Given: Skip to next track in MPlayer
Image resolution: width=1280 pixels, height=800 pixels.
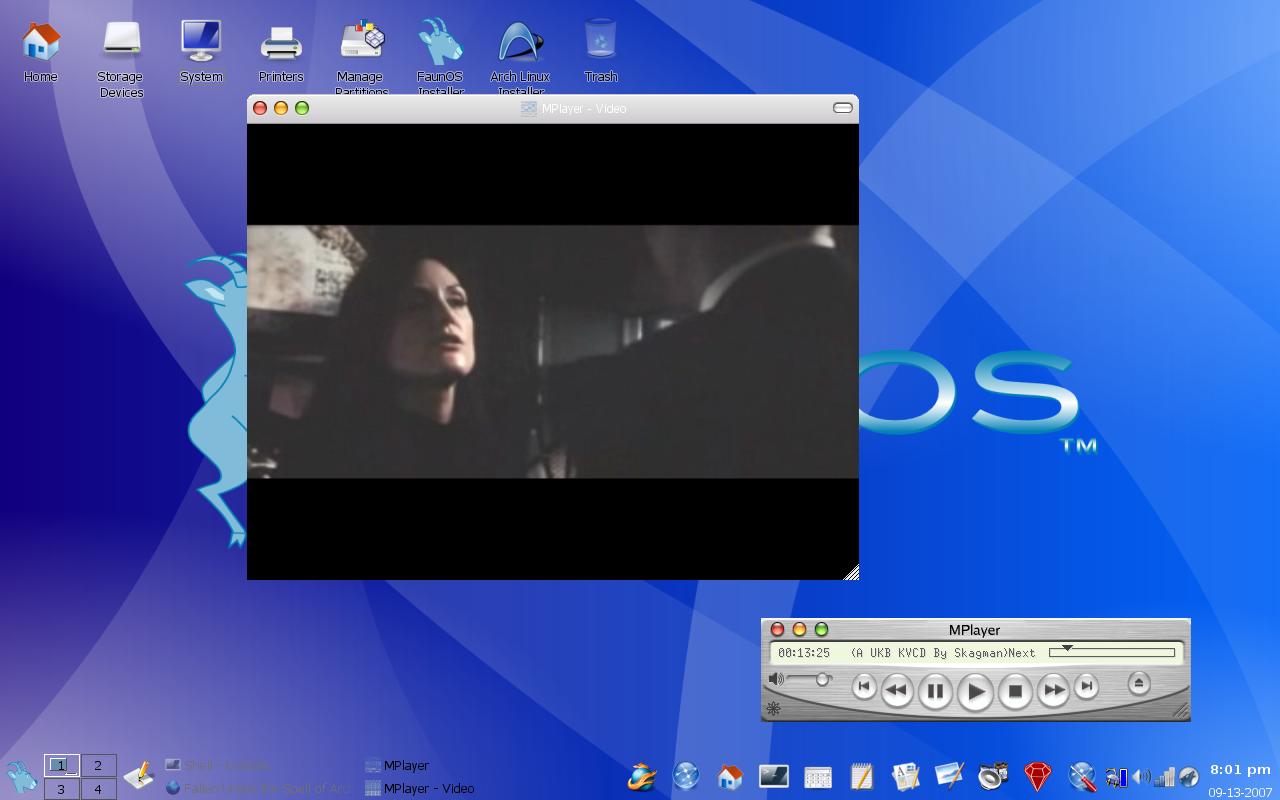Looking at the screenshot, I should point(1086,687).
